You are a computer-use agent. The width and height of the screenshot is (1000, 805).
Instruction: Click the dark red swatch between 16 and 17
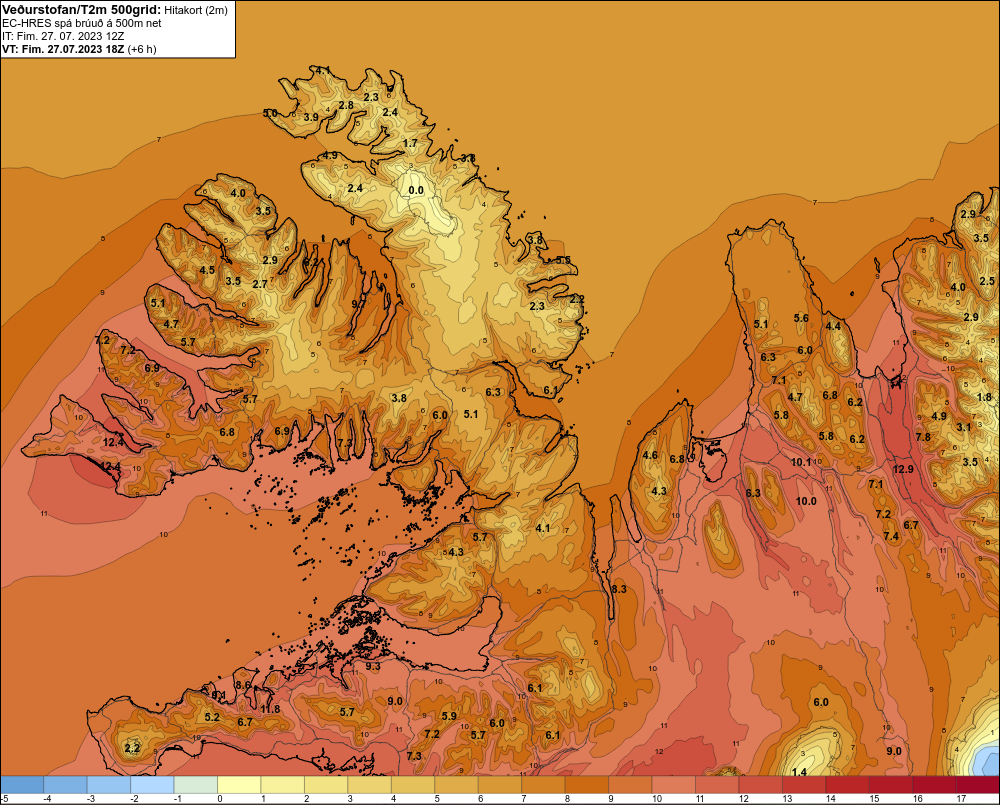click(934, 784)
